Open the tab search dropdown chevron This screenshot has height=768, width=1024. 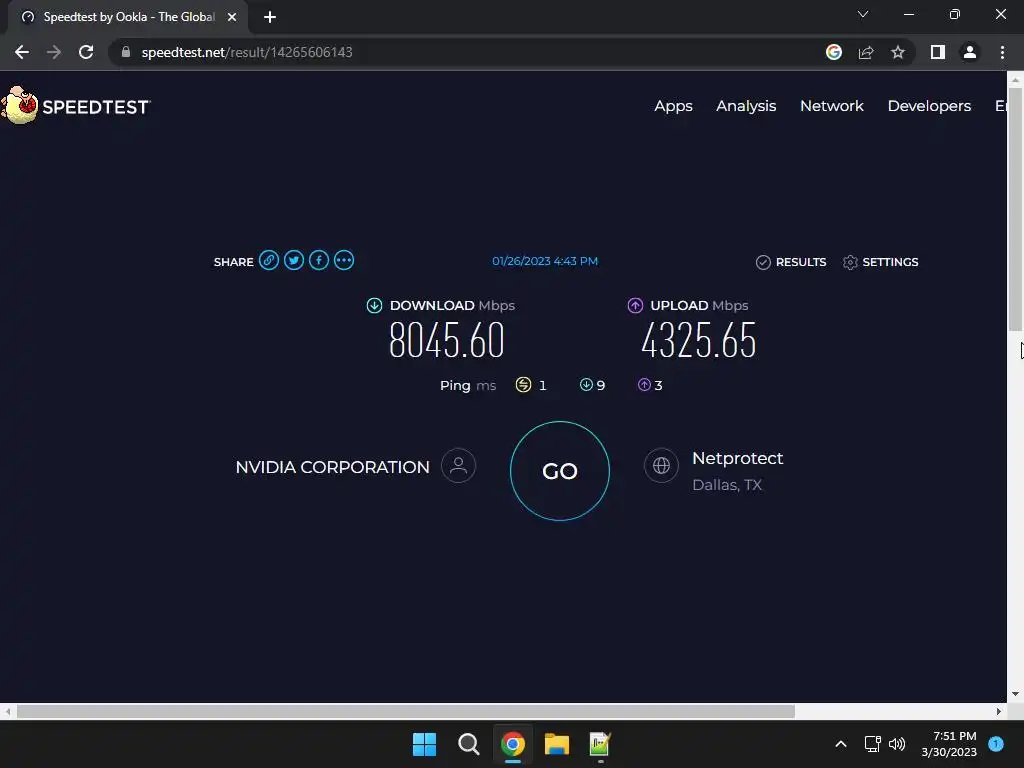(863, 14)
